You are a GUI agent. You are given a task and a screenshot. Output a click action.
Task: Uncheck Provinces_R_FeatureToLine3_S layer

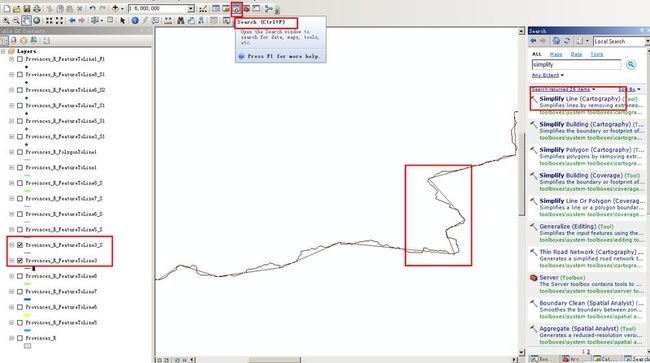(19, 245)
